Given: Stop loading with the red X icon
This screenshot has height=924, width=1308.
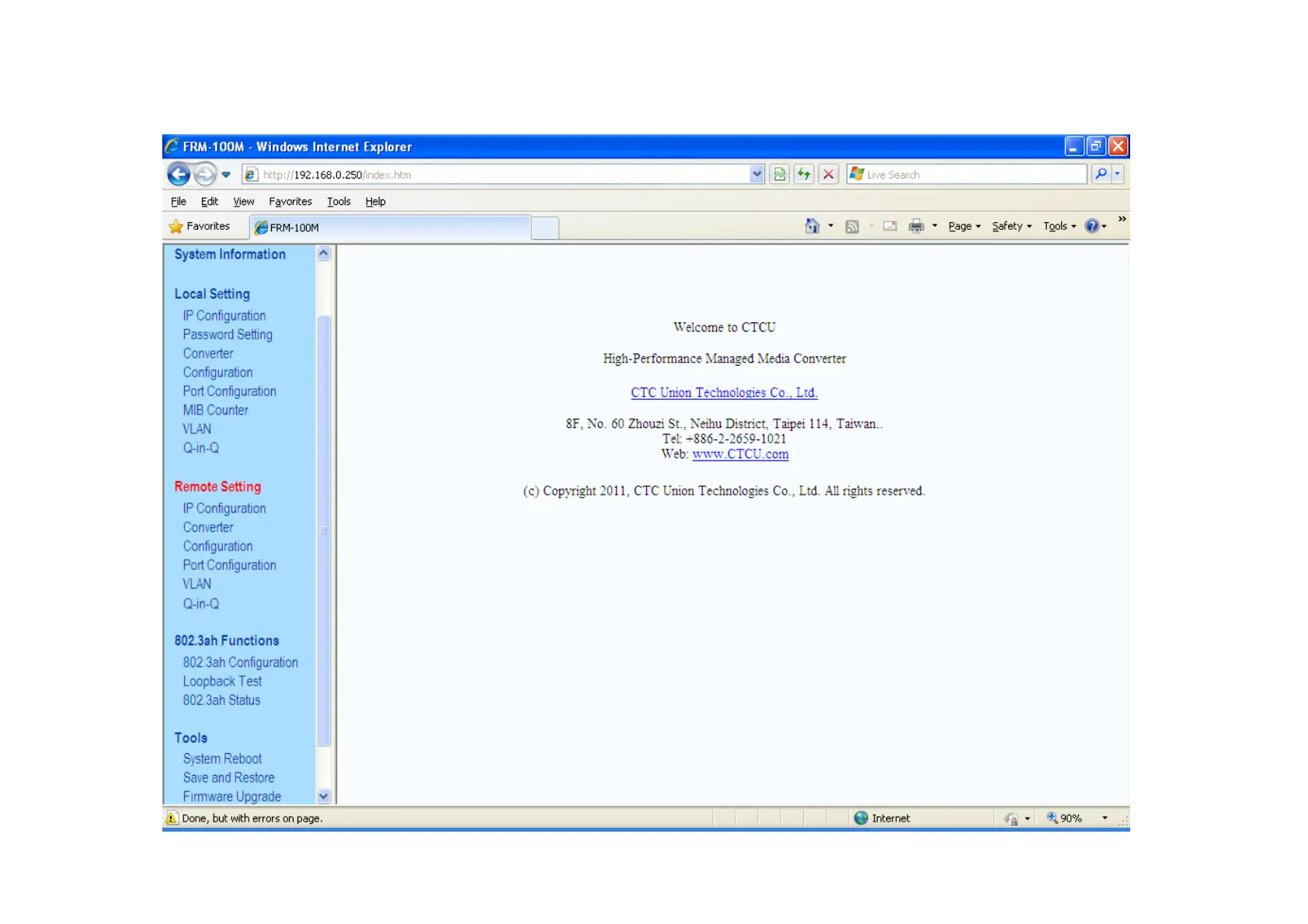Looking at the screenshot, I should pos(829,175).
